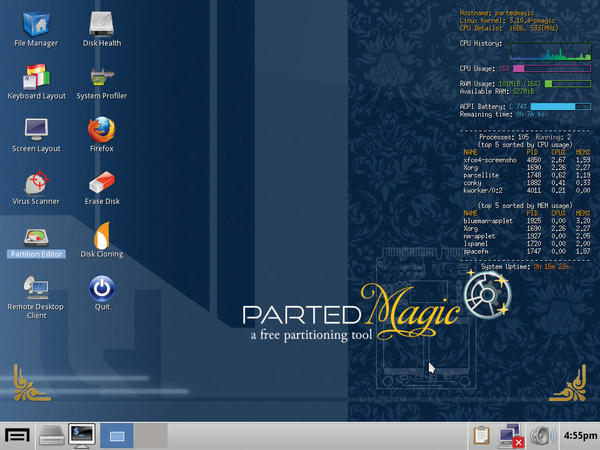Click the 'CPU Usage' bar in monitor
Screen dimensions: 600x450
click(x=552, y=68)
